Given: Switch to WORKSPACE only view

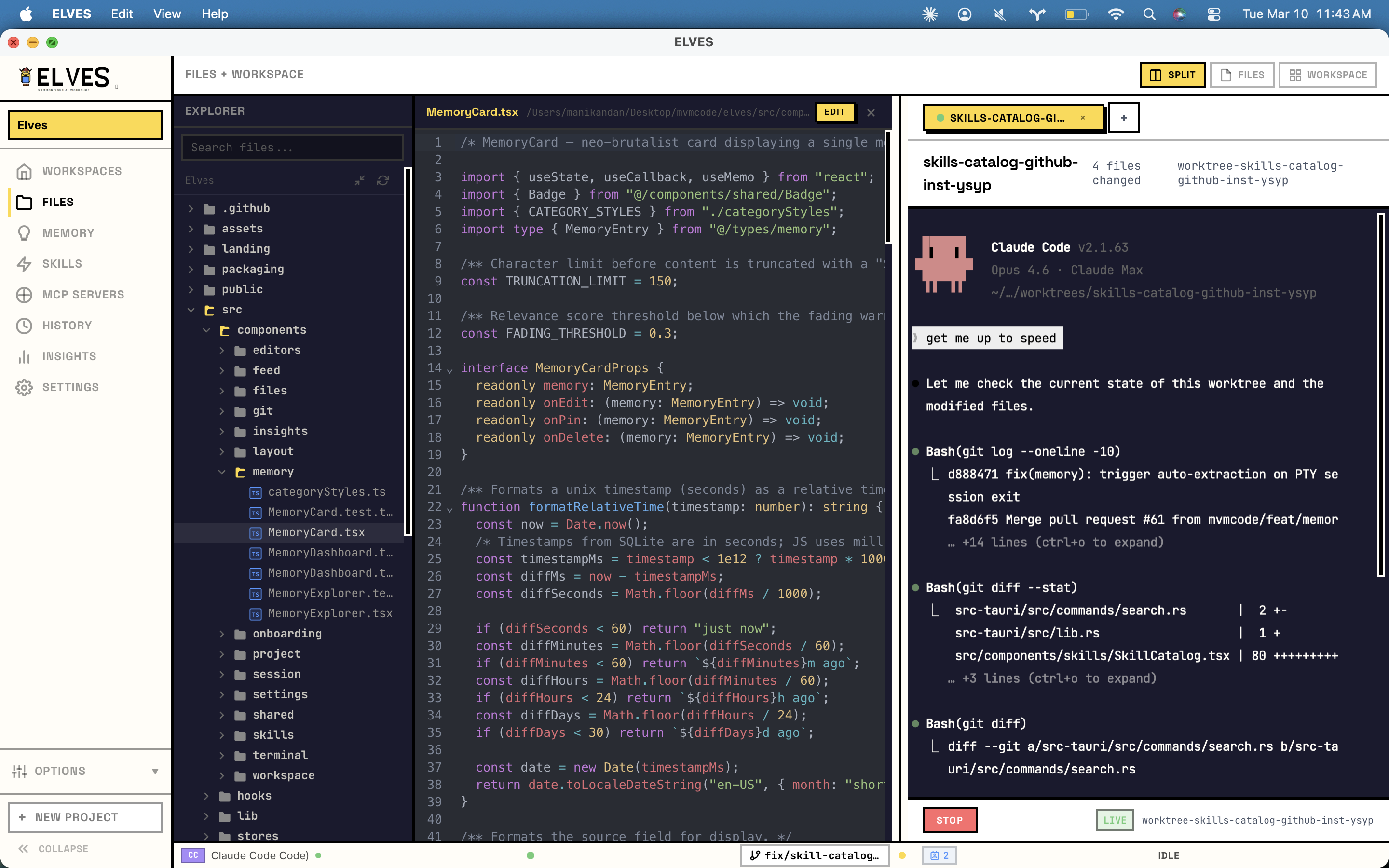Looking at the screenshot, I should pos(1327,75).
